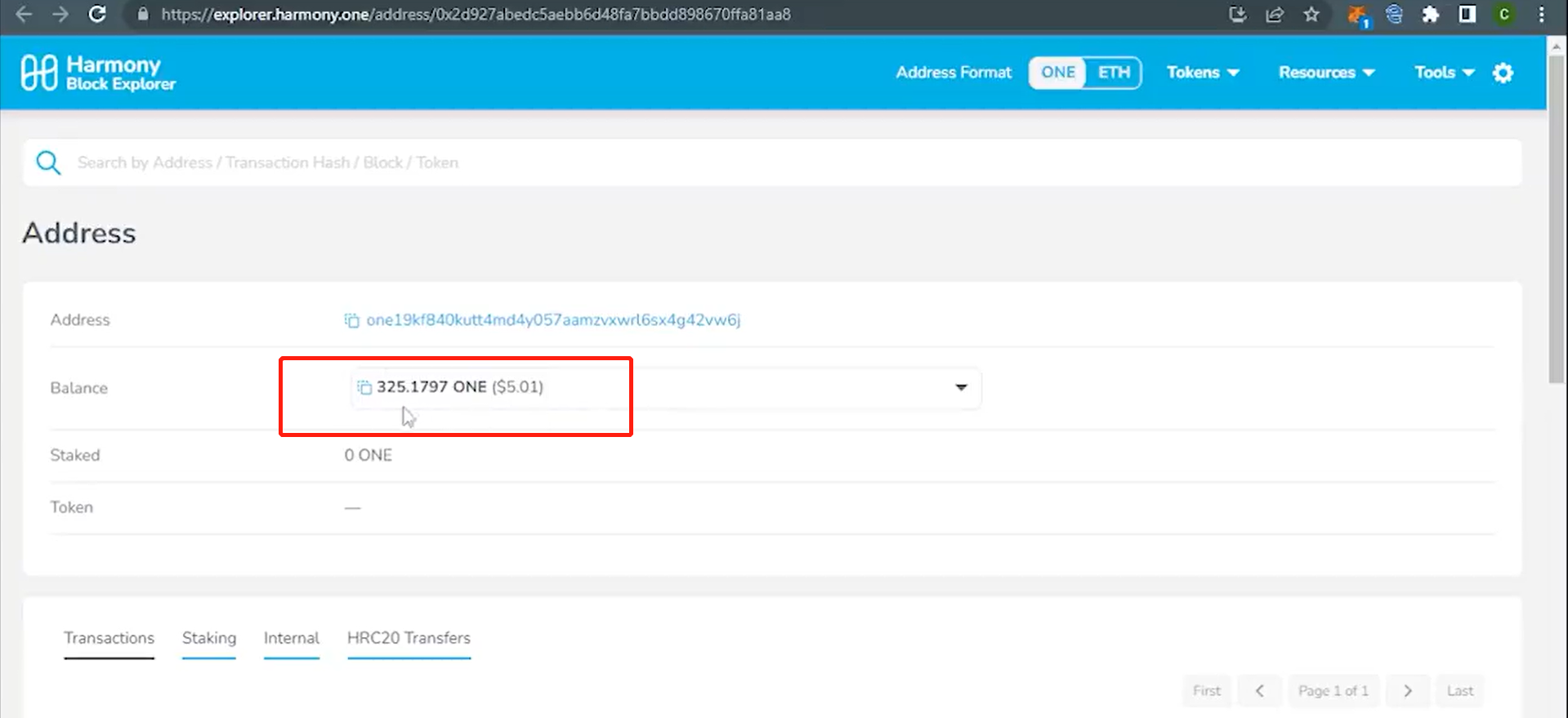1568x718 pixels.
Task: Open the blue globe extension
Action: 1394,14
